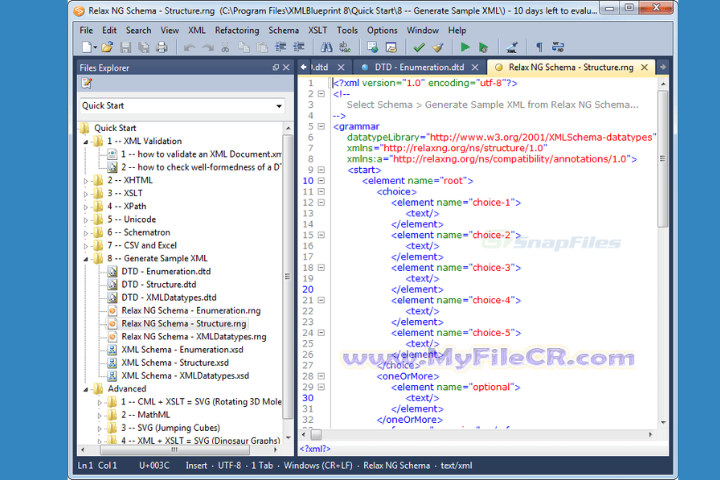Open the Refactoring menu
Image resolution: width=720 pixels, height=480 pixels.
pyautogui.click(x=237, y=30)
